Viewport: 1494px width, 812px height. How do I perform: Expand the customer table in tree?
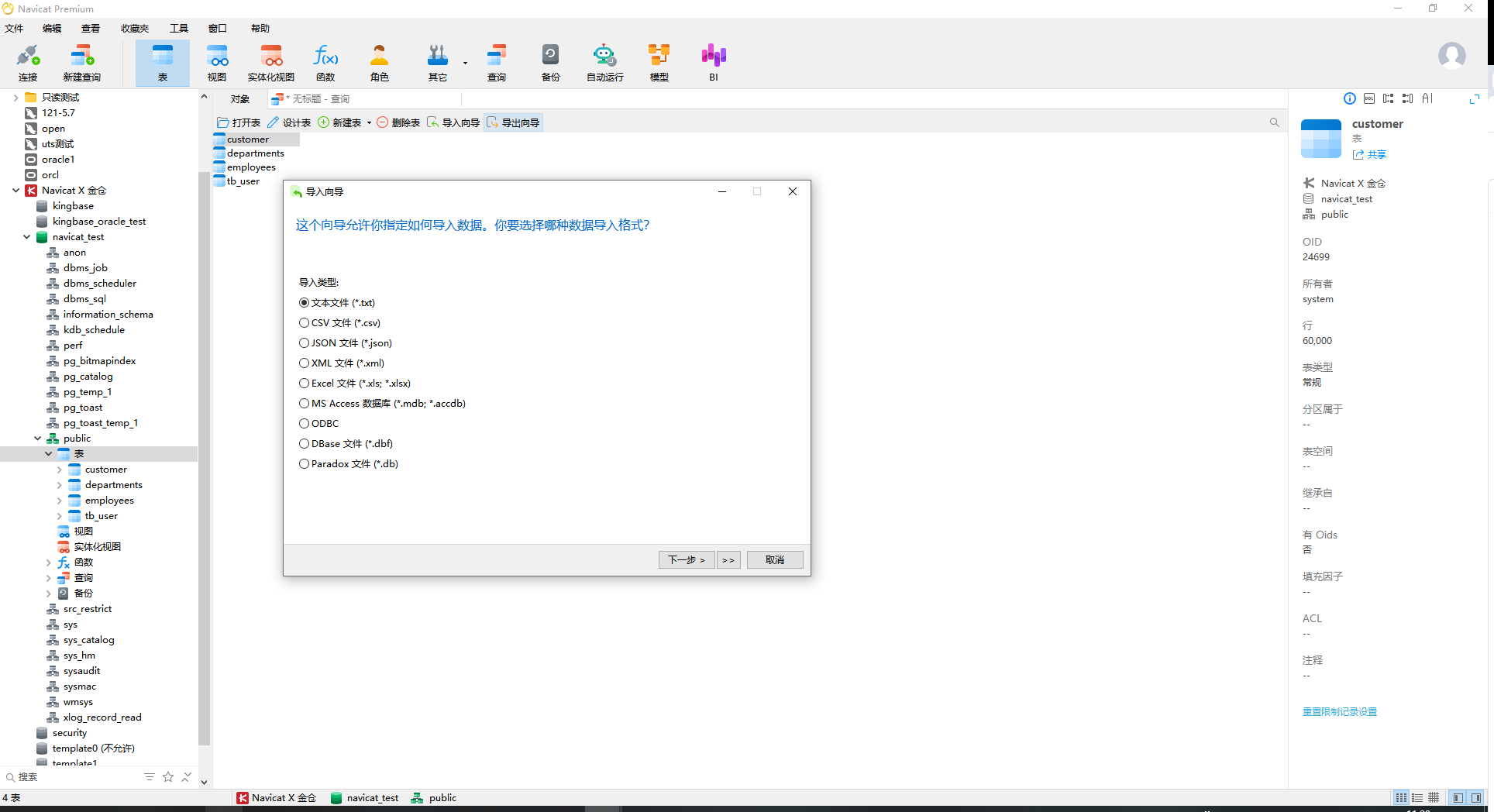coord(59,470)
